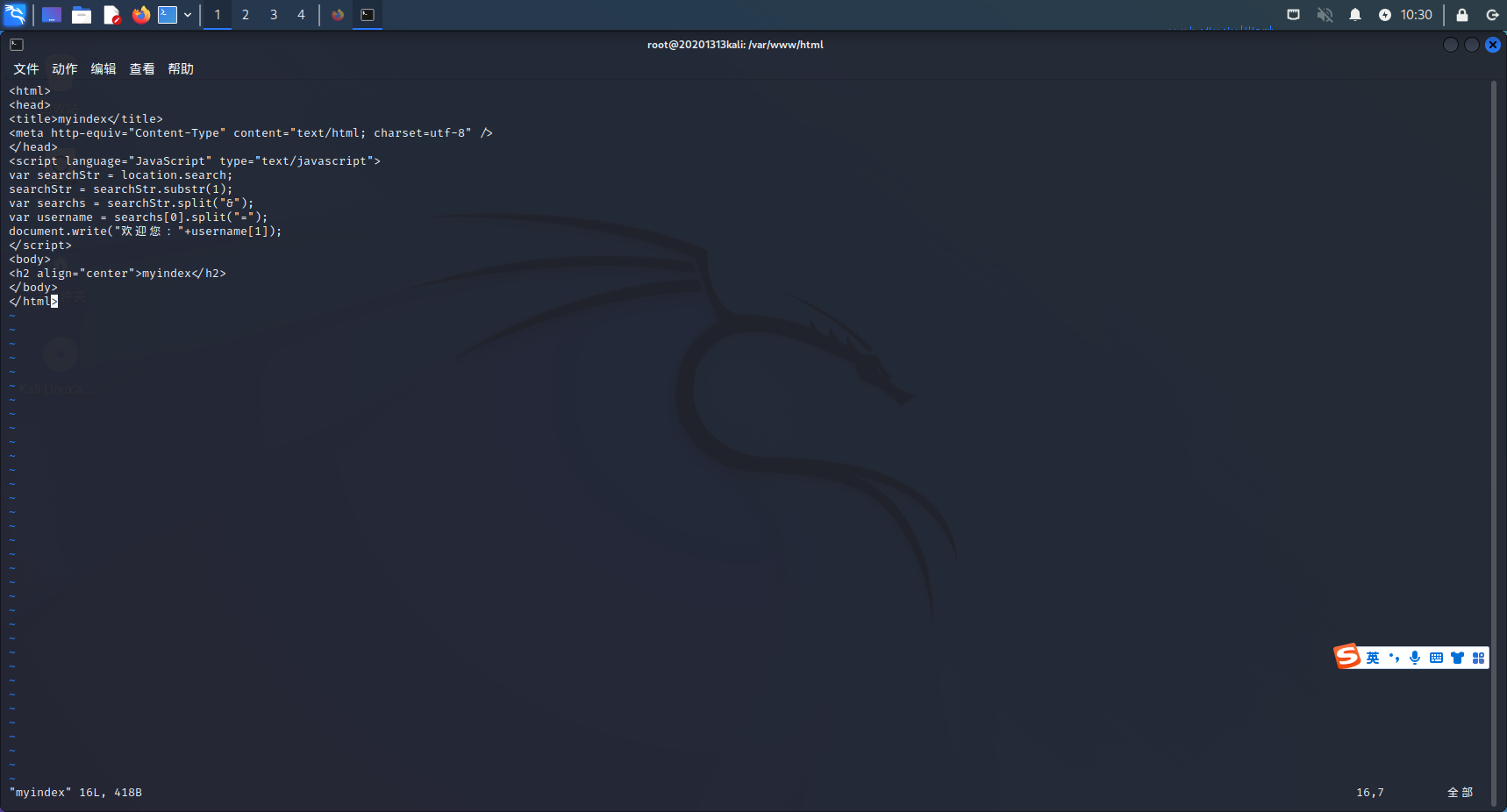Click the 10:30 panel clock
Image resolution: width=1507 pixels, height=812 pixels.
1416,15
